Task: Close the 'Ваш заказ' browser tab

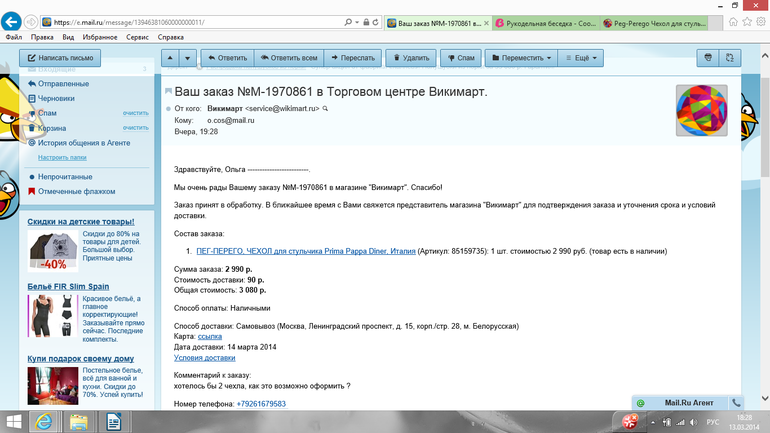Action: pyautogui.click(x=486, y=23)
